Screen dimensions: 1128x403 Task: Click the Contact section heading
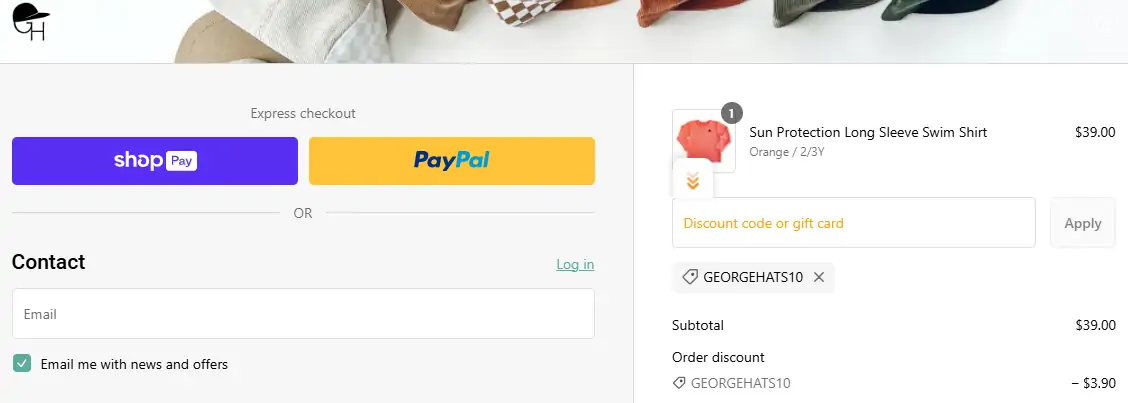pyautogui.click(x=48, y=262)
